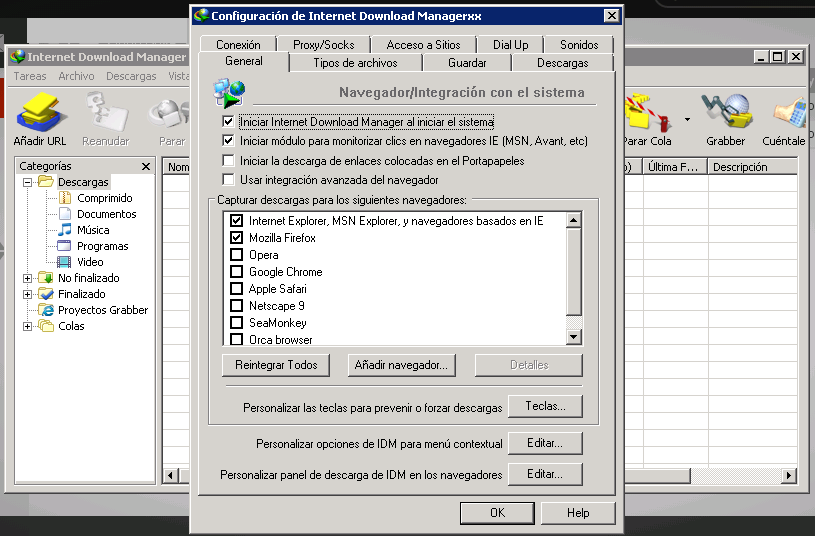
Task: Open the Descargas menu in main window
Action: pyautogui.click(x=131, y=76)
